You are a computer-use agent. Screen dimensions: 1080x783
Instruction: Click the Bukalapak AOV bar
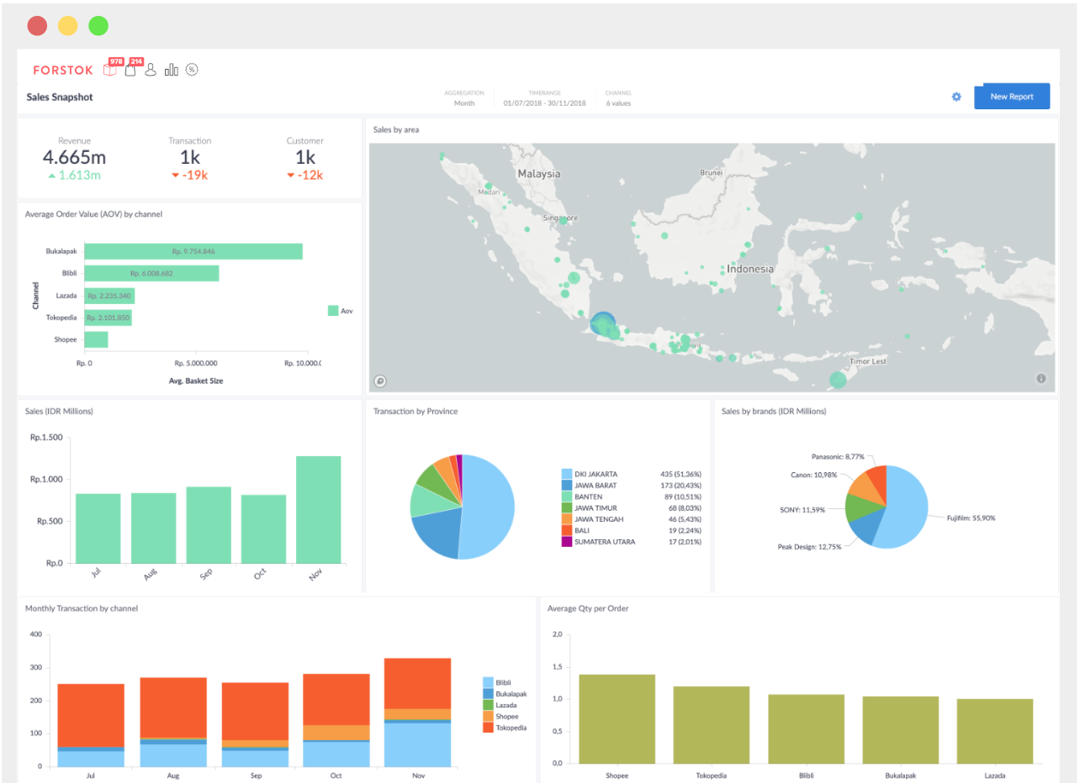pyautogui.click(x=194, y=251)
